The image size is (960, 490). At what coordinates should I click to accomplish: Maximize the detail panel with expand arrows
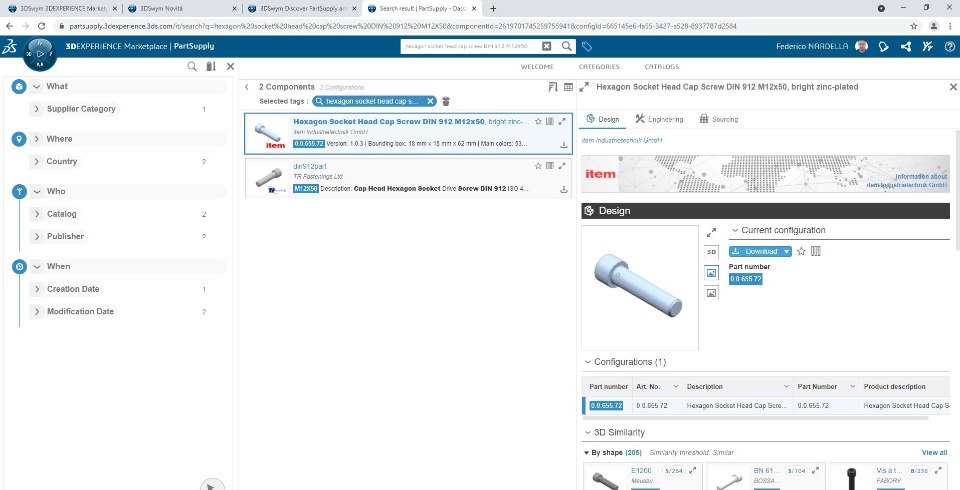coord(584,87)
